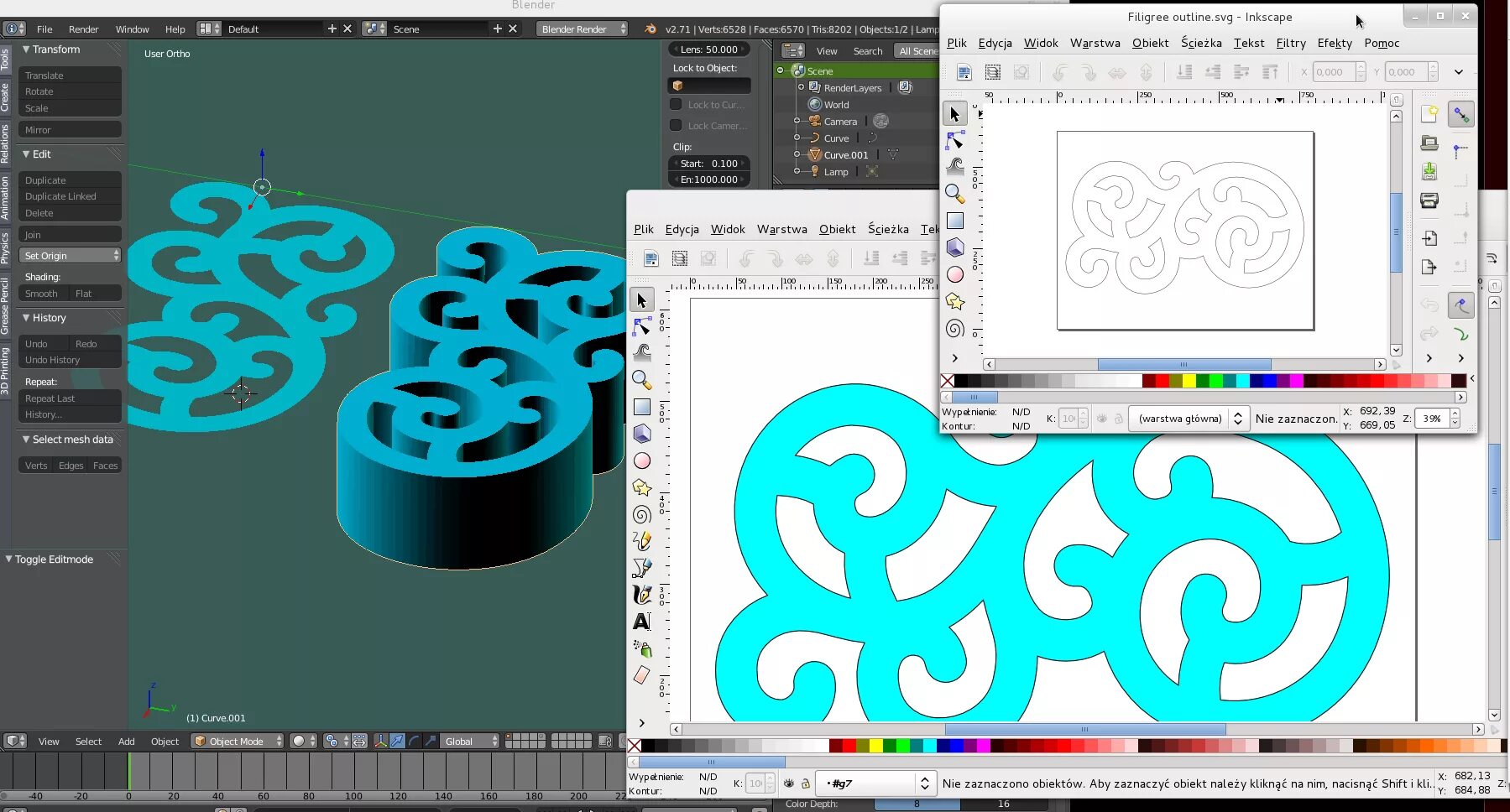The image size is (1510, 812).
Task: Click the Translate button in Blender
Action: [x=71, y=75]
